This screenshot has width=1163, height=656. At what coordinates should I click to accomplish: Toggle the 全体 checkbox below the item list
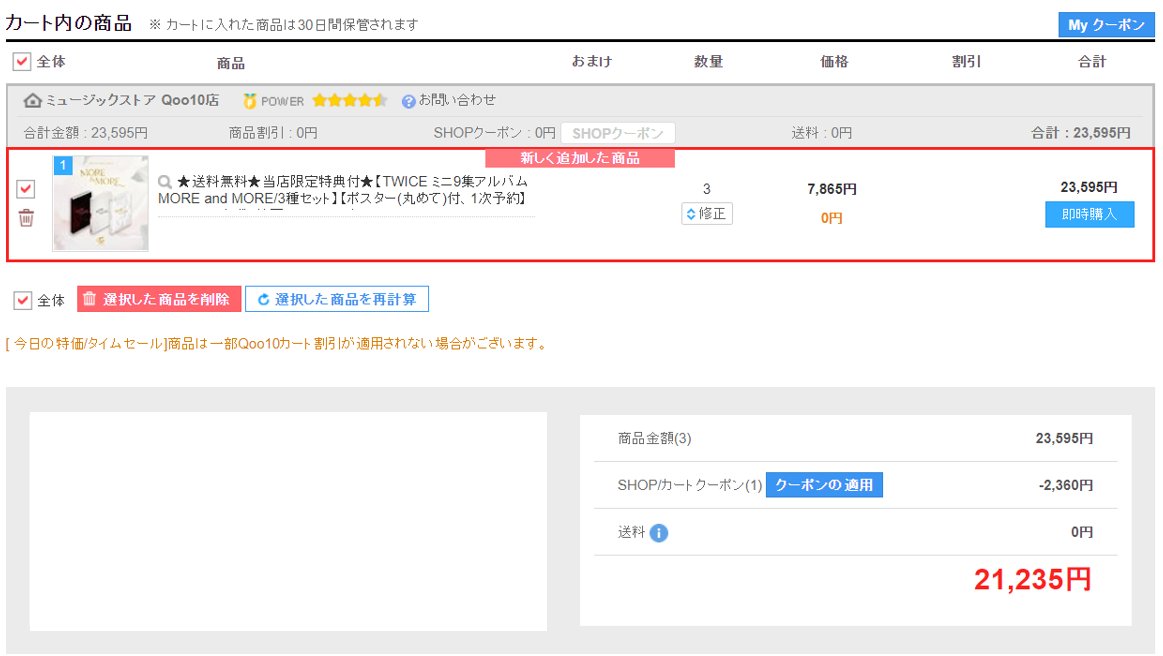point(22,300)
